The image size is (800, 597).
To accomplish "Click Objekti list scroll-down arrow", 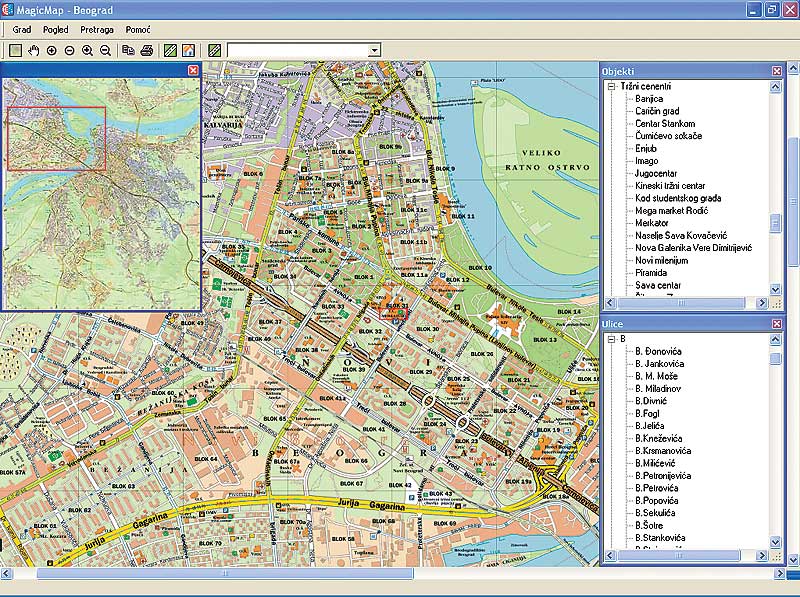I will coord(775,290).
